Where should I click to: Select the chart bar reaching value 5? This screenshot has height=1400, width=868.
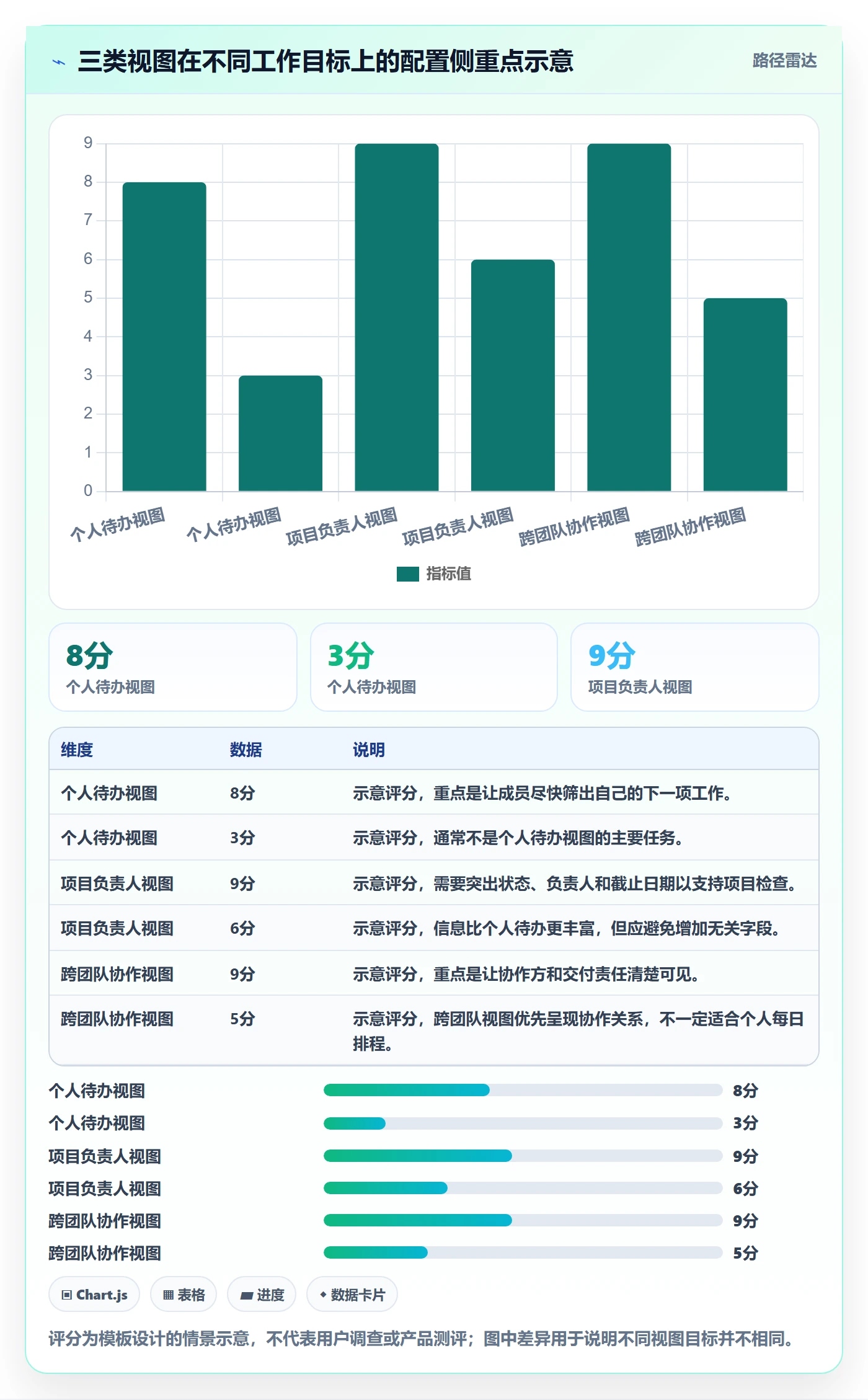(745, 394)
